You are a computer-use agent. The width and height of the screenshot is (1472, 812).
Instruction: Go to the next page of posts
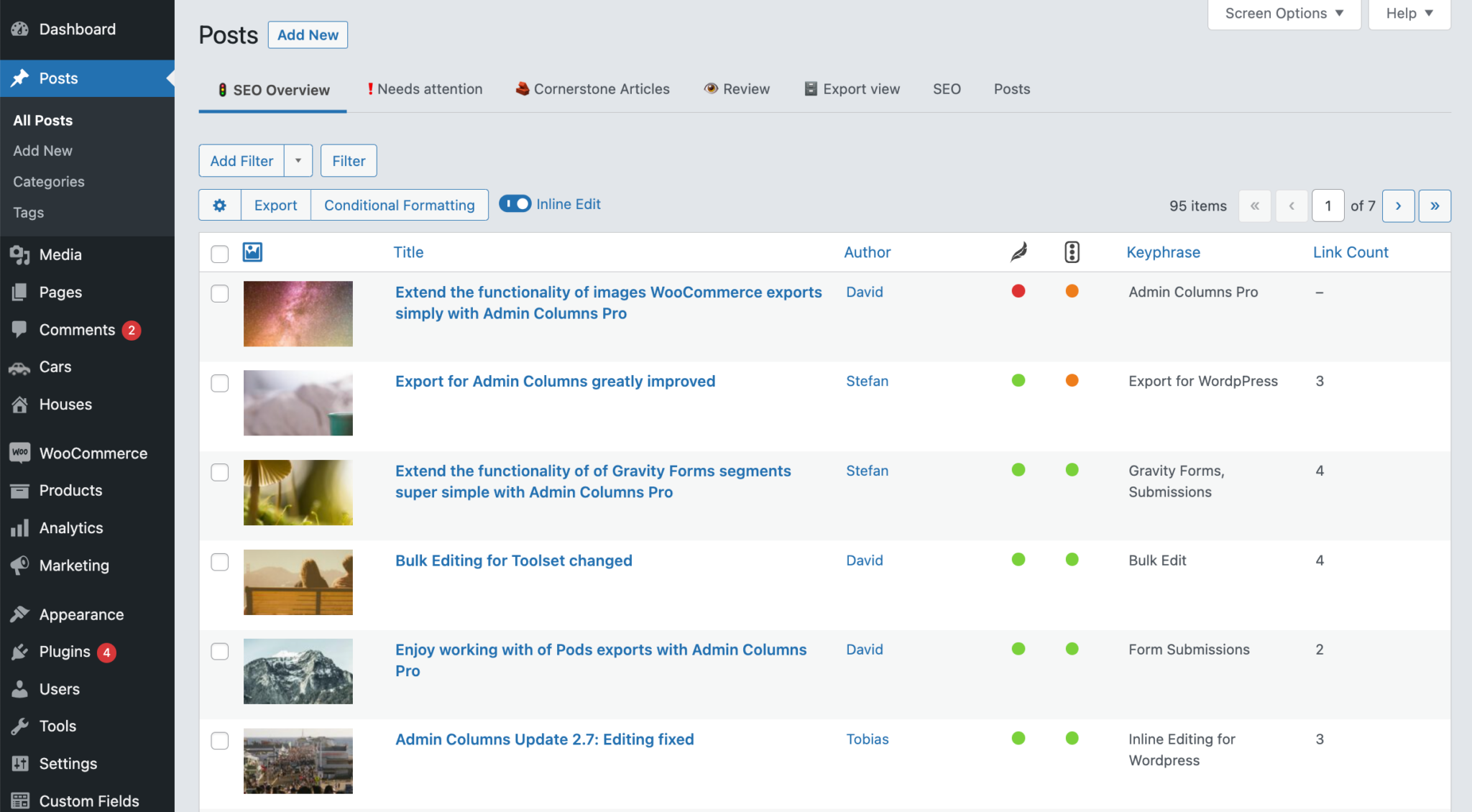pyautogui.click(x=1398, y=206)
